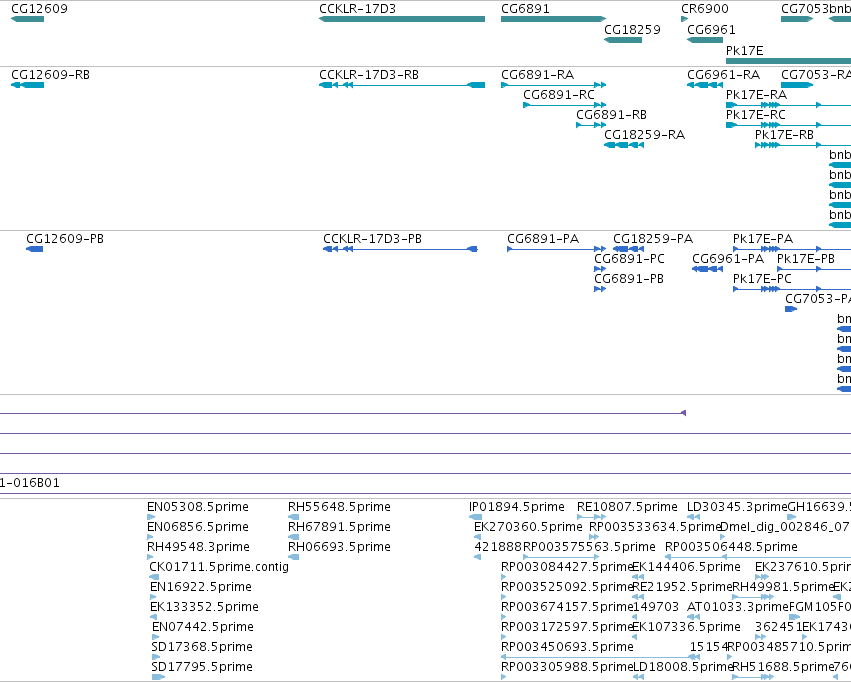Click the RH06693.5prime EST label
The width and height of the screenshot is (851, 682).
tap(339, 547)
